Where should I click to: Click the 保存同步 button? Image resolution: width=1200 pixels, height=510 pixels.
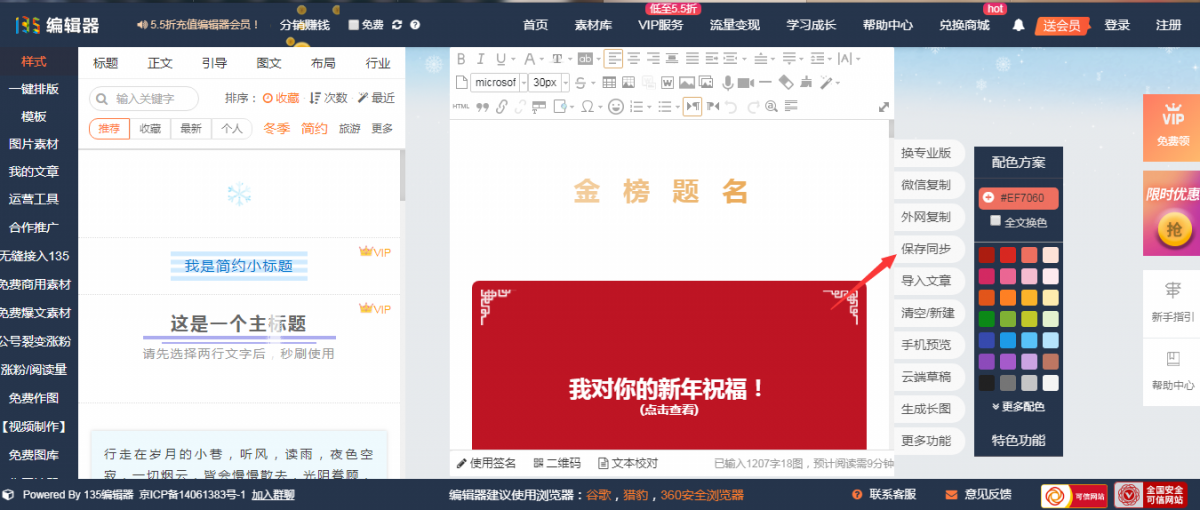tap(926, 249)
